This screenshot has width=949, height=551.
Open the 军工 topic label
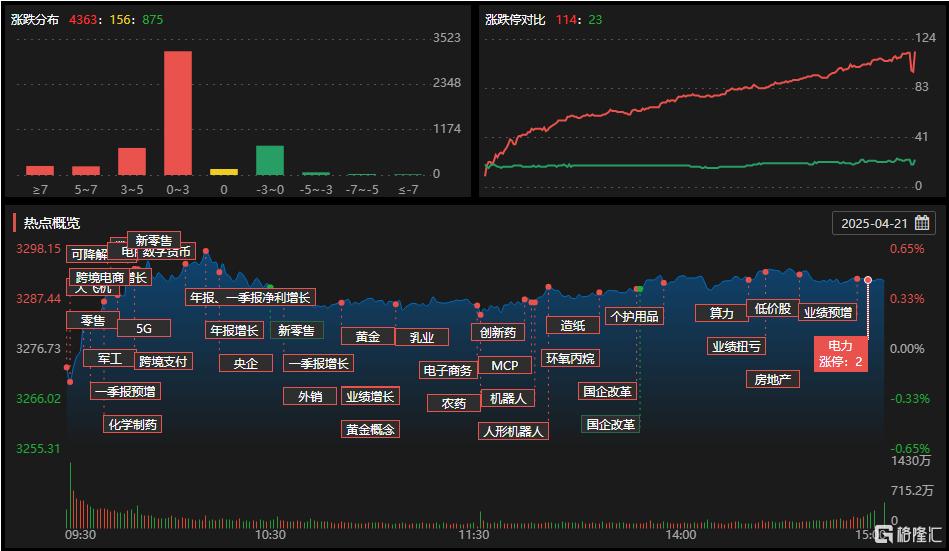[x=110, y=358]
